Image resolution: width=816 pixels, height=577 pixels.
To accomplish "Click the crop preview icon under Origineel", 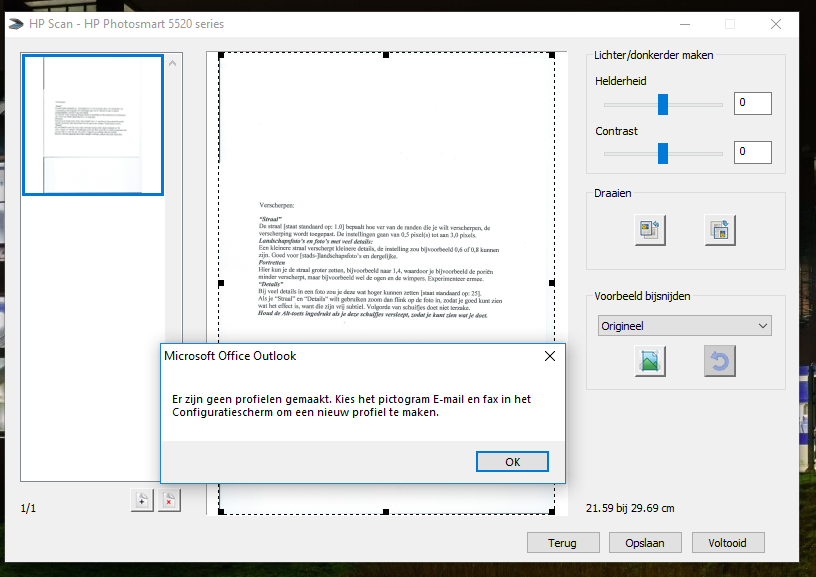I will coord(650,361).
